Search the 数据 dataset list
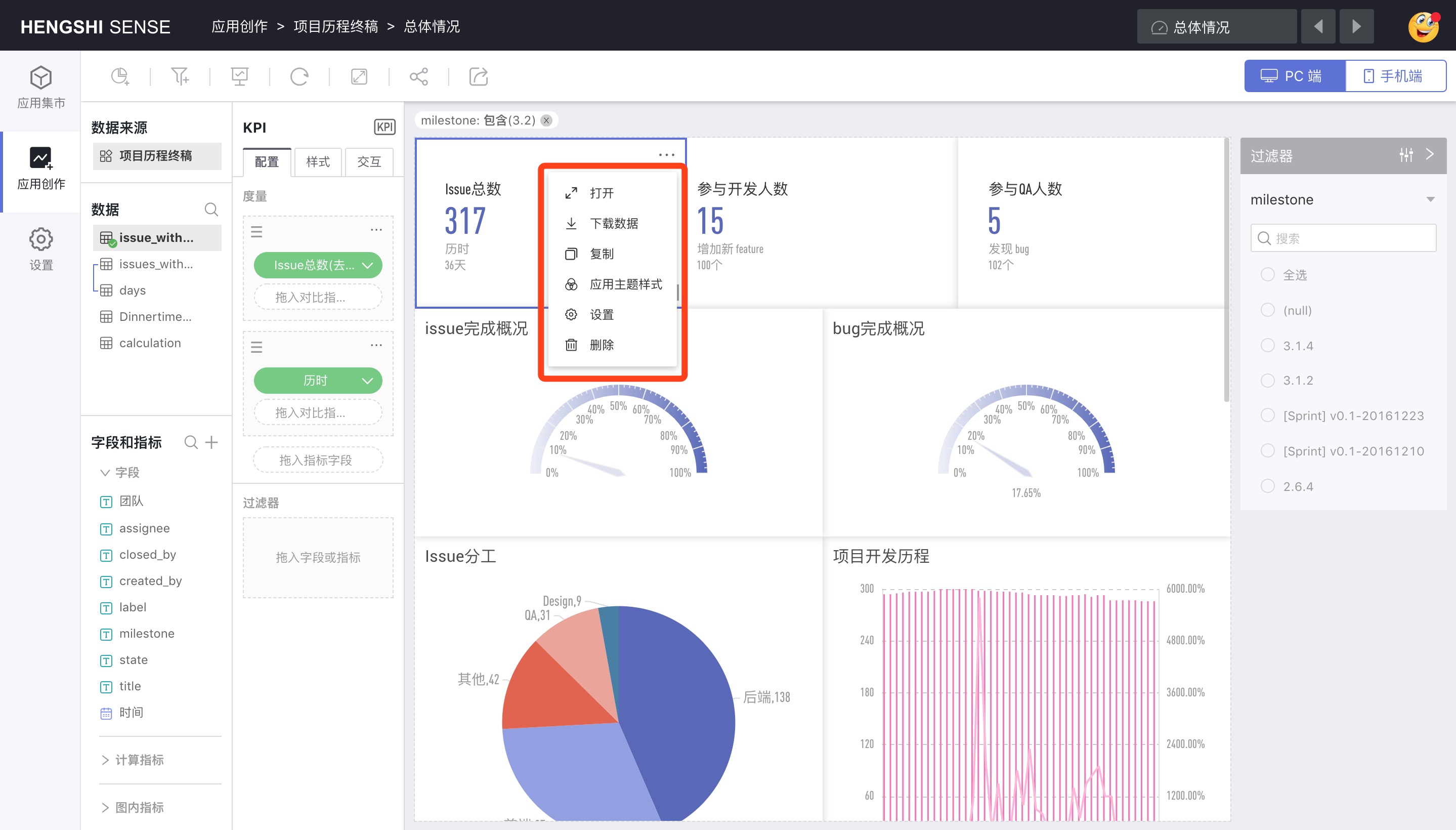This screenshot has width=1456, height=830. point(211,209)
